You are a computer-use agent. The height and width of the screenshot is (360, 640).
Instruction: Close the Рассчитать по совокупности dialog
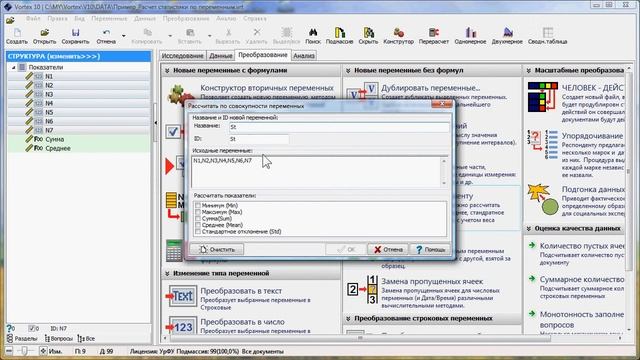coord(442,104)
